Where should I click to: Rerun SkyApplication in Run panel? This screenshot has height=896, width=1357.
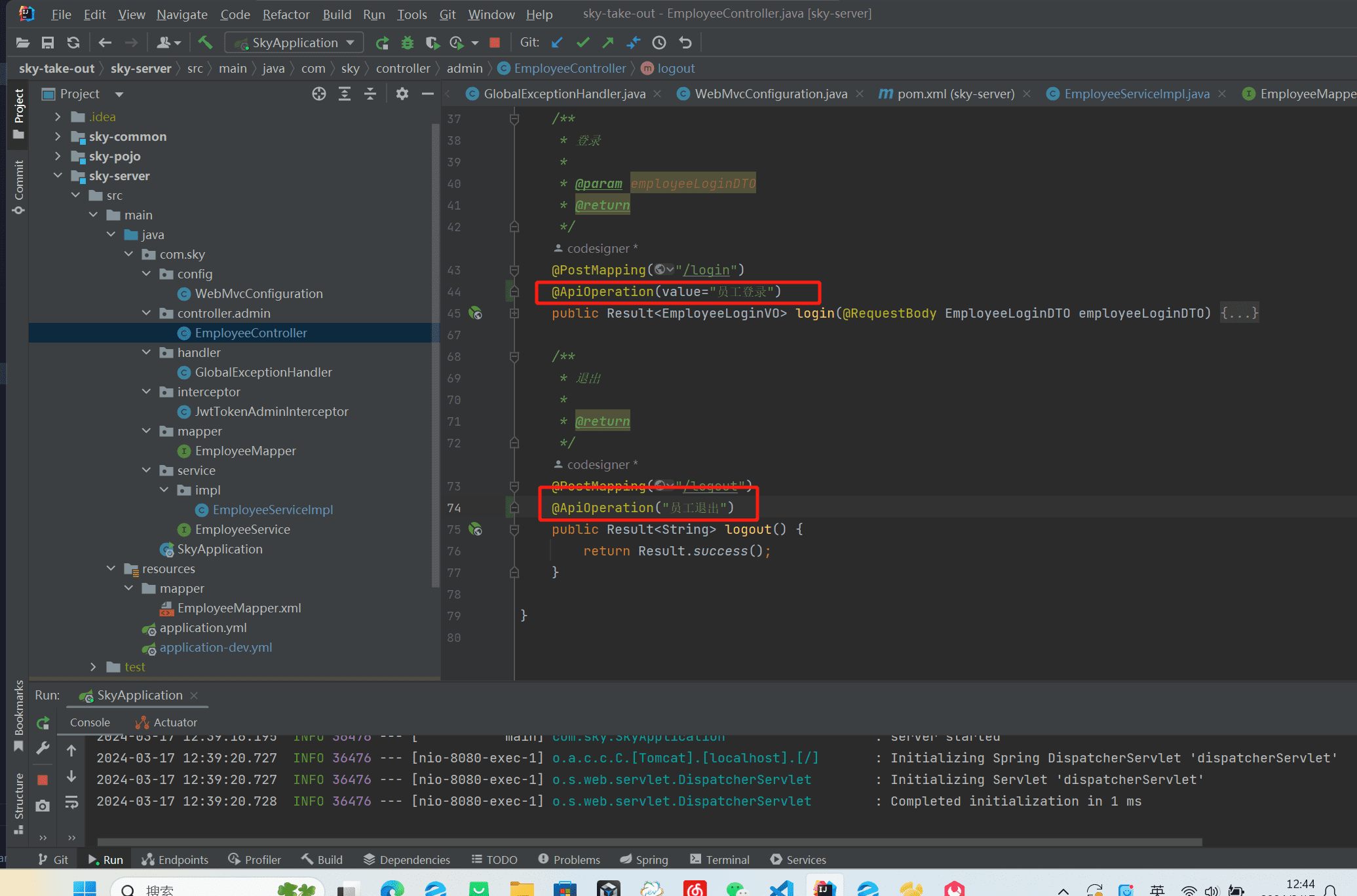43,724
